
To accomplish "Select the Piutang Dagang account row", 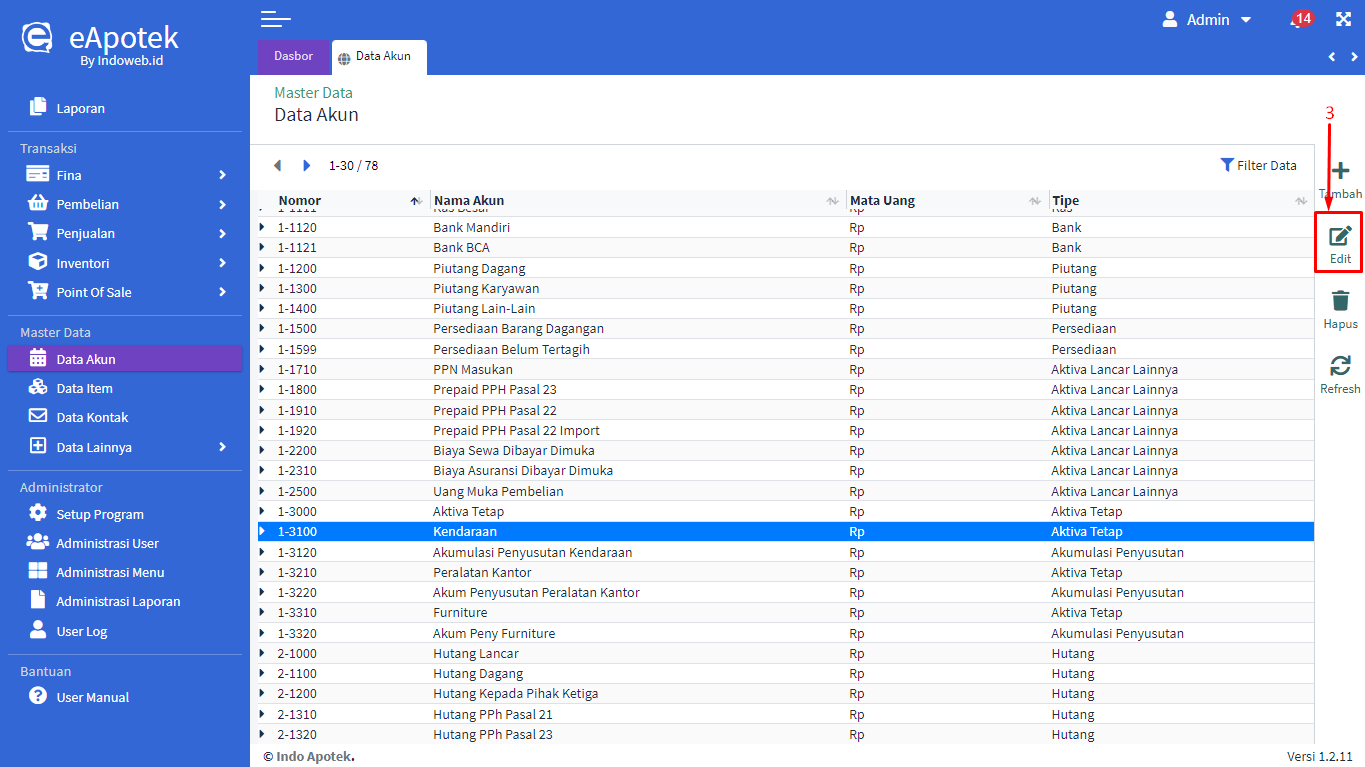I will pyautogui.click(x=479, y=268).
